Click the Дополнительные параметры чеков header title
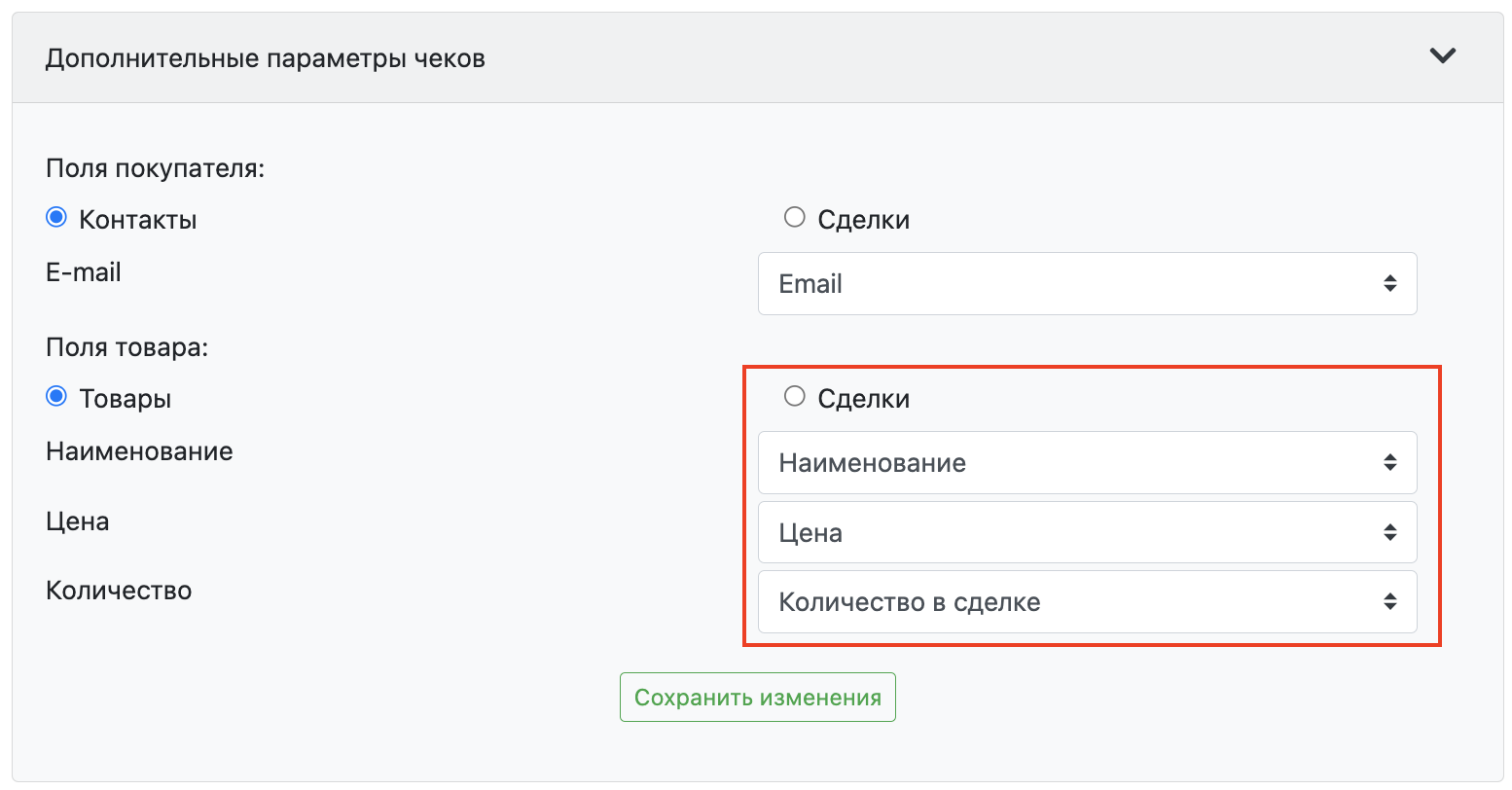Screen dimensions: 1512x790 tap(266, 58)
